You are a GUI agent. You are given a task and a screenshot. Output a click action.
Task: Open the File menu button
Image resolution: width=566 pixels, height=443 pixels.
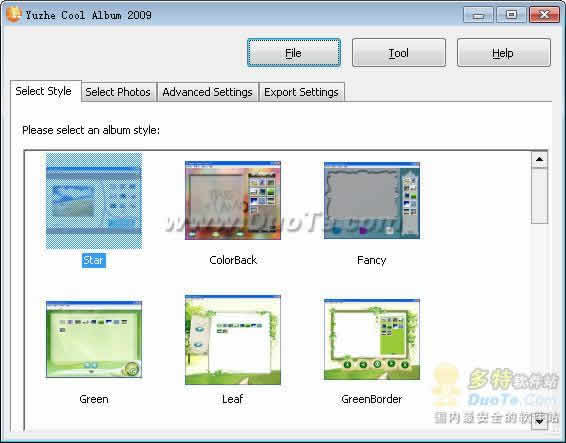(x=294, y=53)
